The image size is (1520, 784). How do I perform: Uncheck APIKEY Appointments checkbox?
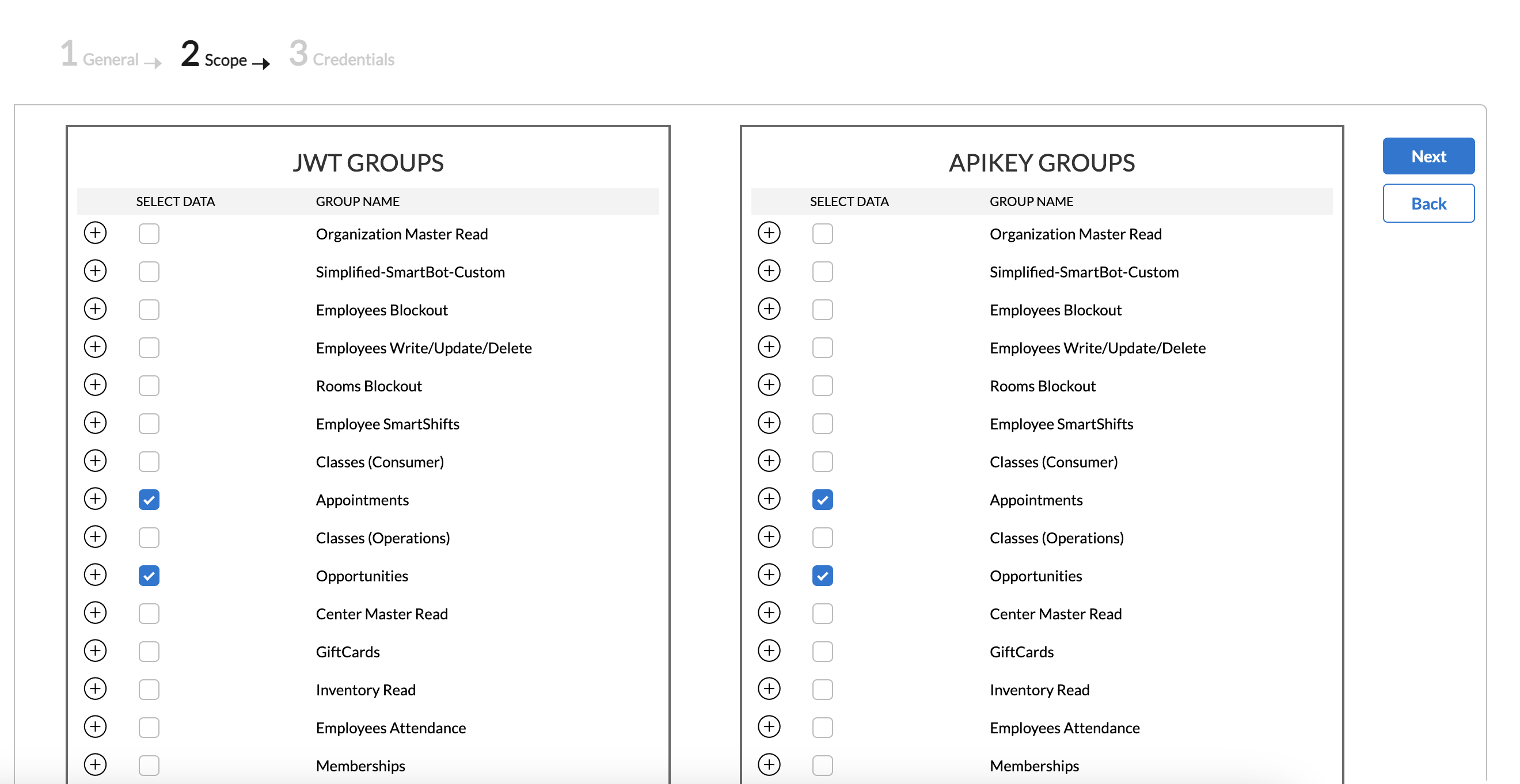coord(823,500)
